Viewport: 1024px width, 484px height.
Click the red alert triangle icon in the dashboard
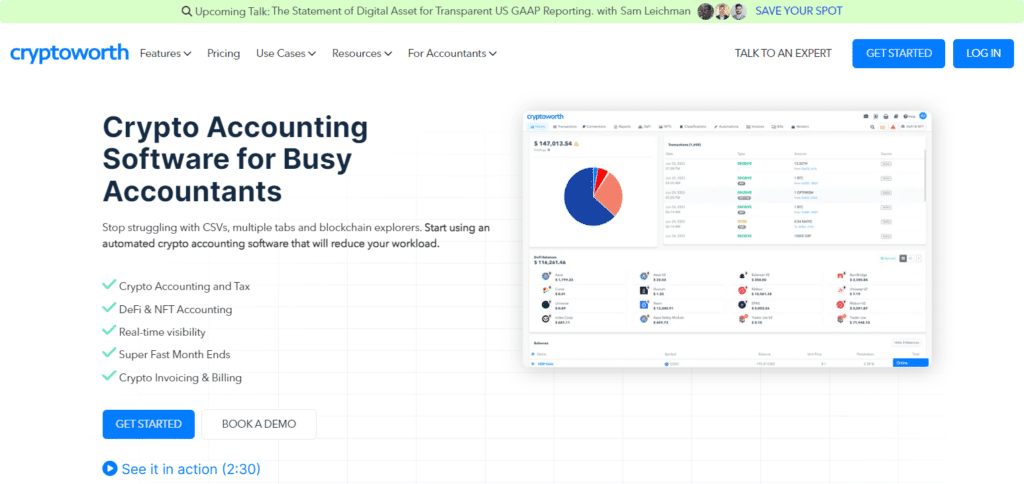(x=893, y=127)
